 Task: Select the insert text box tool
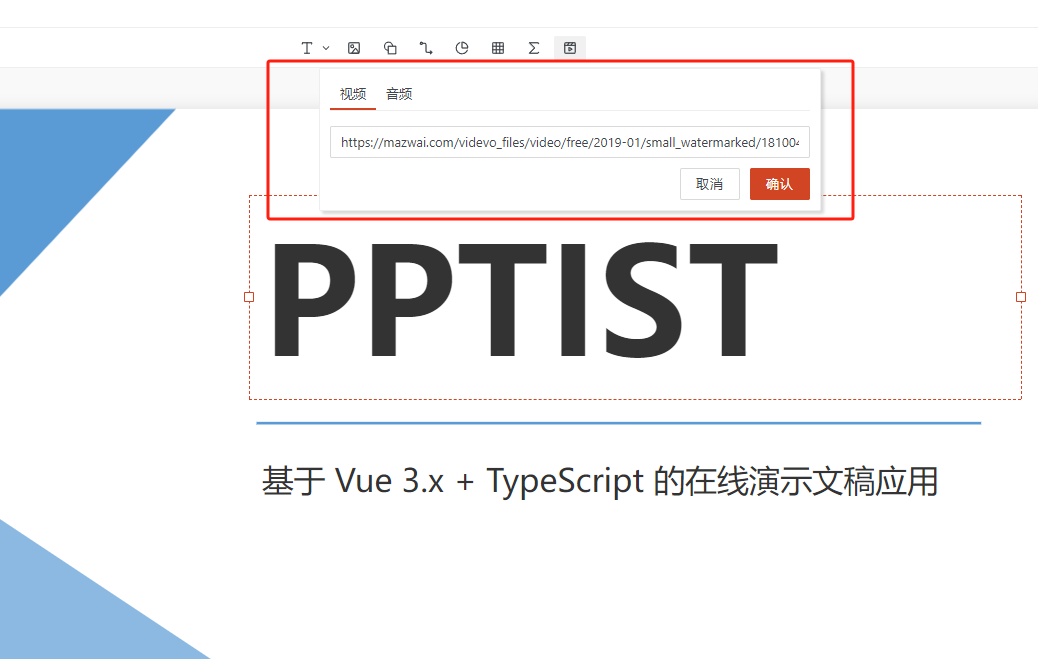(x=307, y=48)
